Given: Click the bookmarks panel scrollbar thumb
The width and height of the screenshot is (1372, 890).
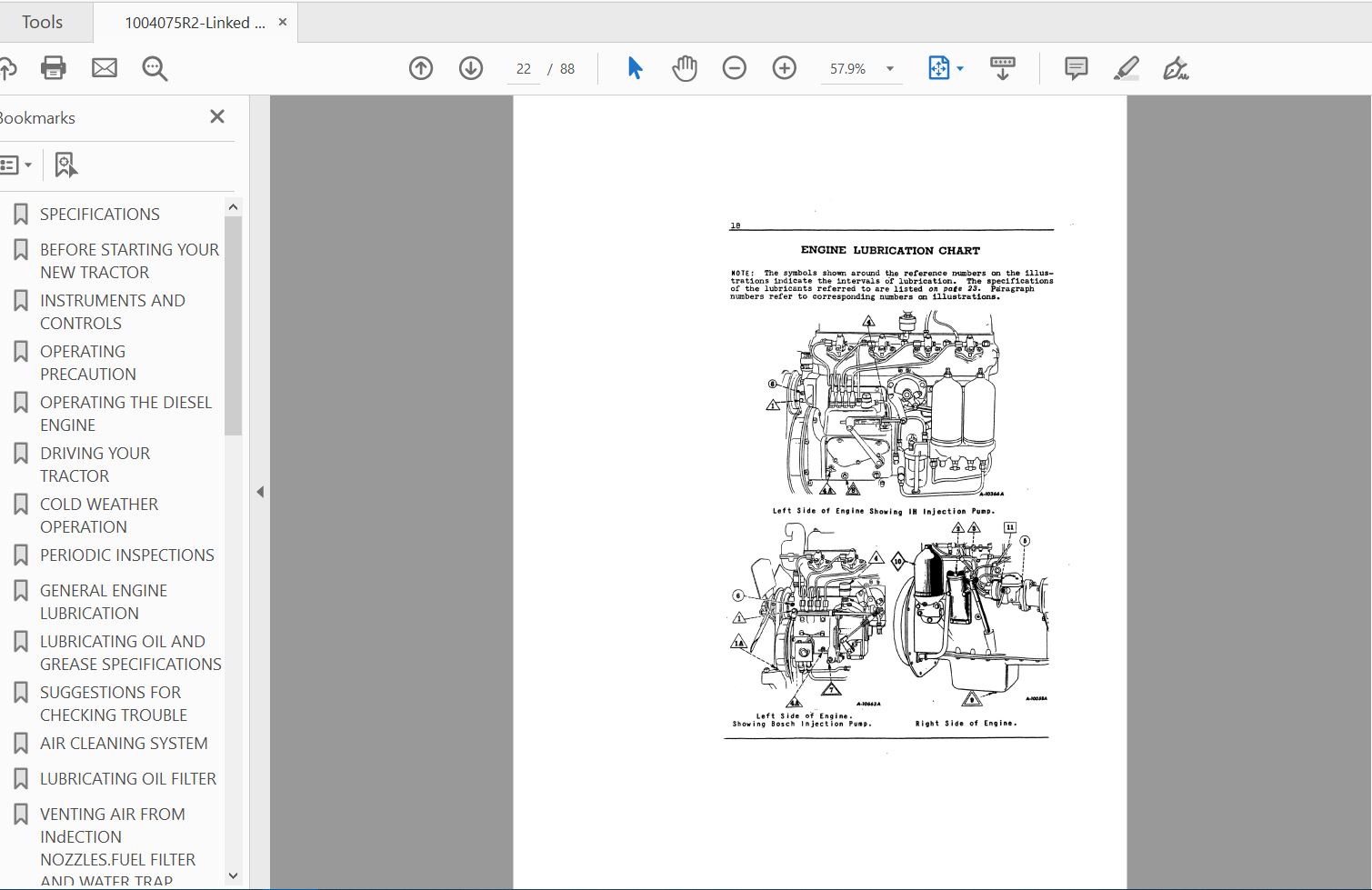Looking at the screenshot, I should tap(233, 325).
